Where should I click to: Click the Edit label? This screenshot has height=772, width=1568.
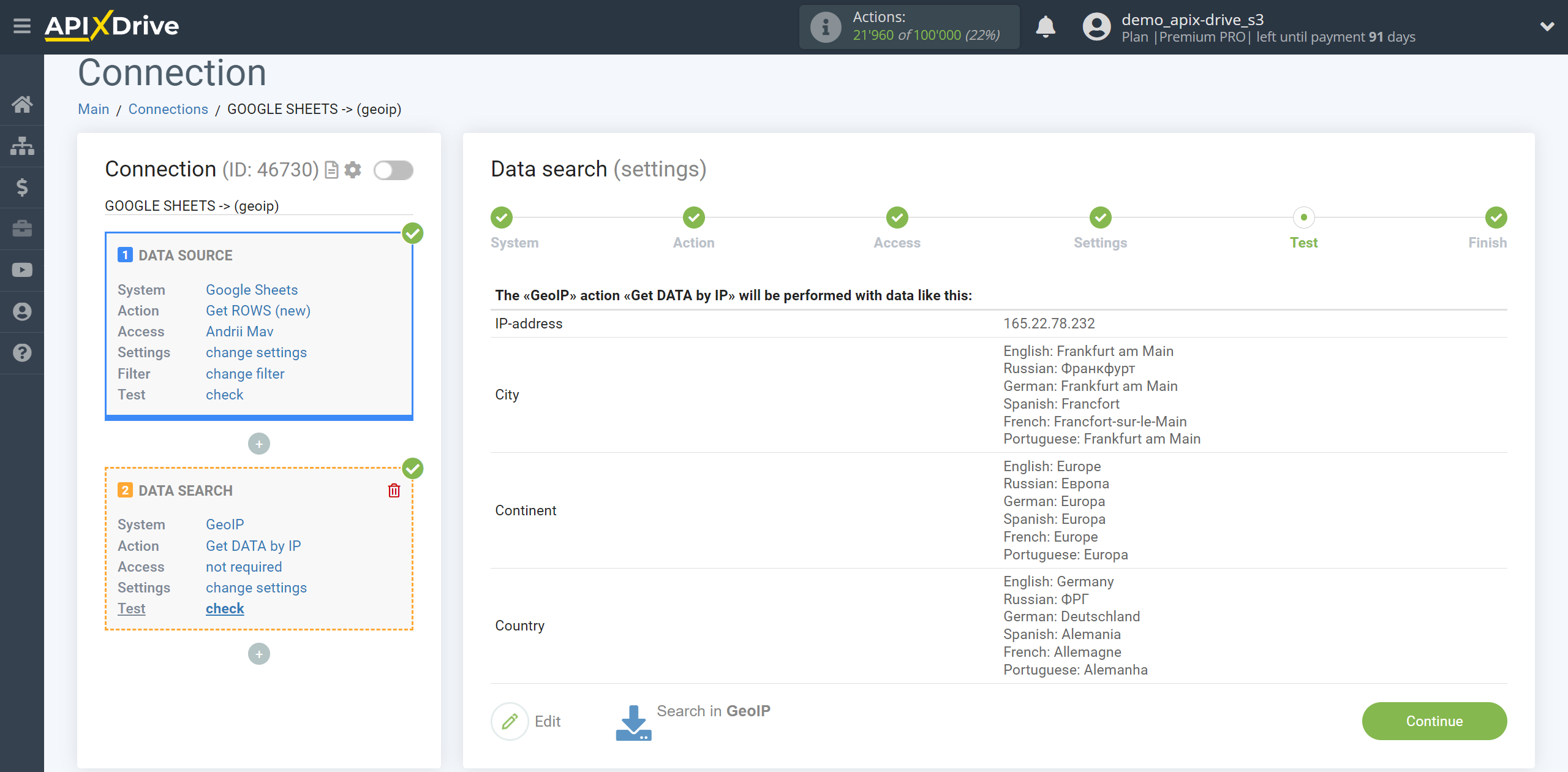(548, 721)
